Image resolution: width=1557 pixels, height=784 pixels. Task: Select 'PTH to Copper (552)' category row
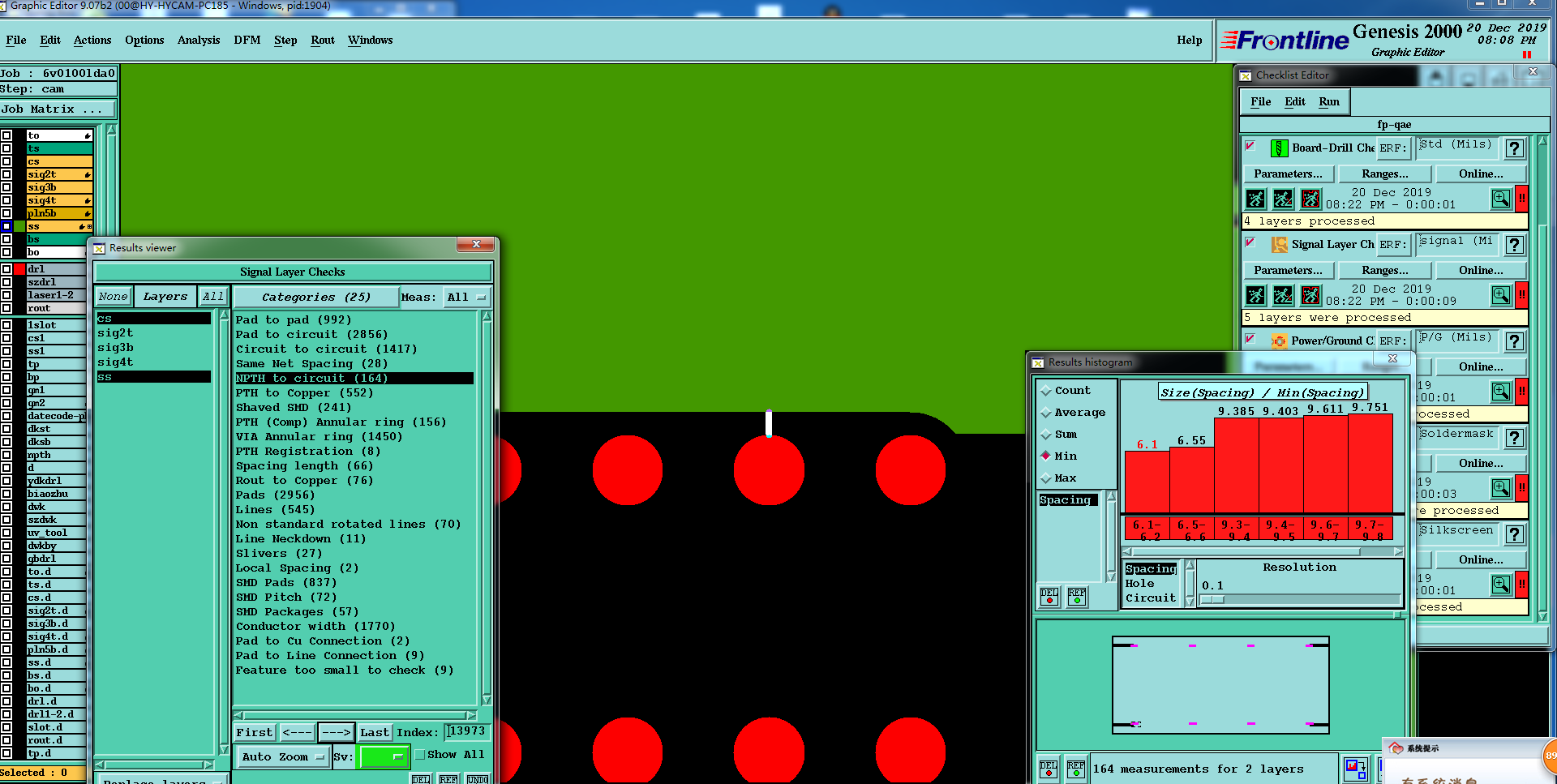[354, 393]
